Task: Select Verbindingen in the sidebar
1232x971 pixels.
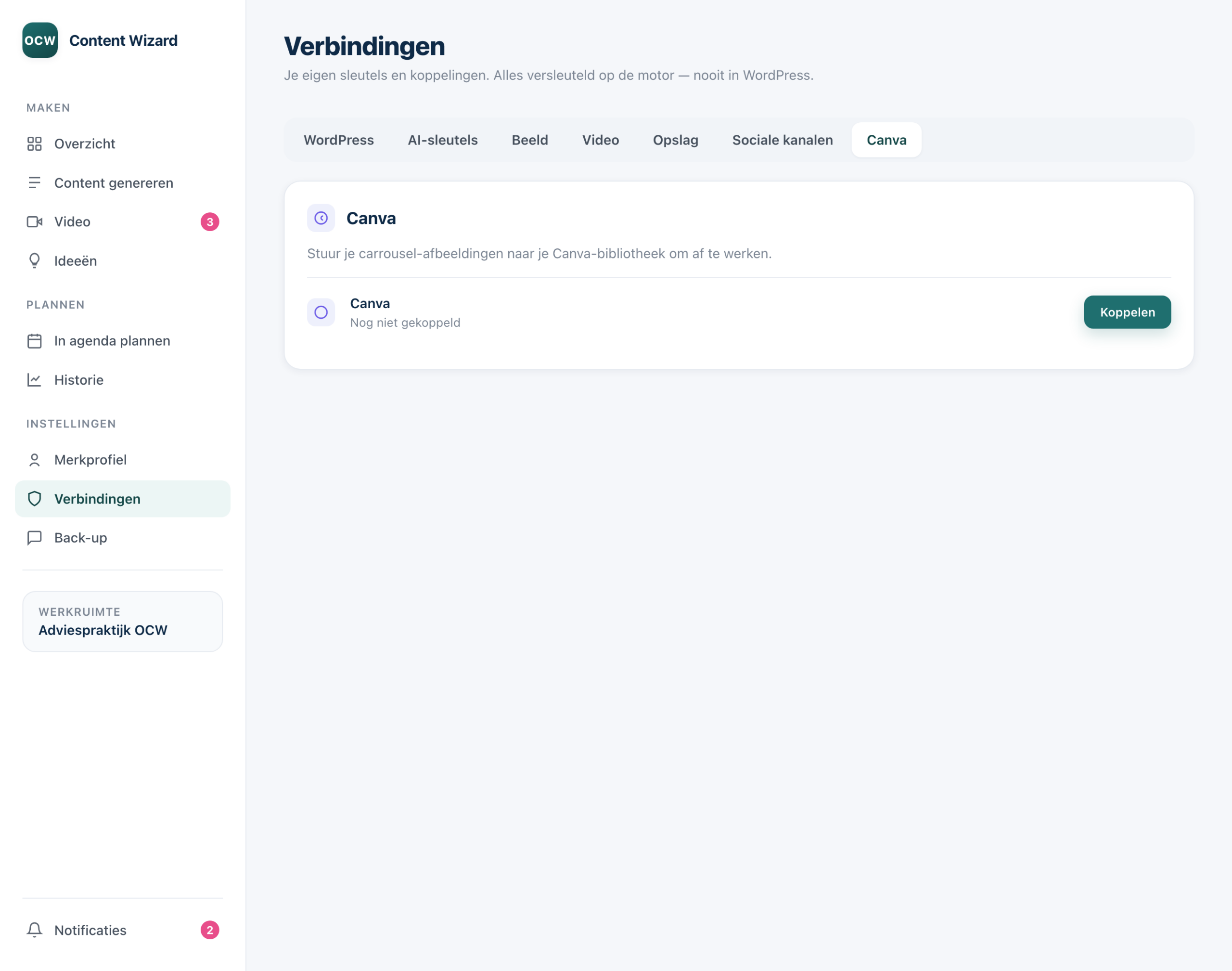Action: 123,499
